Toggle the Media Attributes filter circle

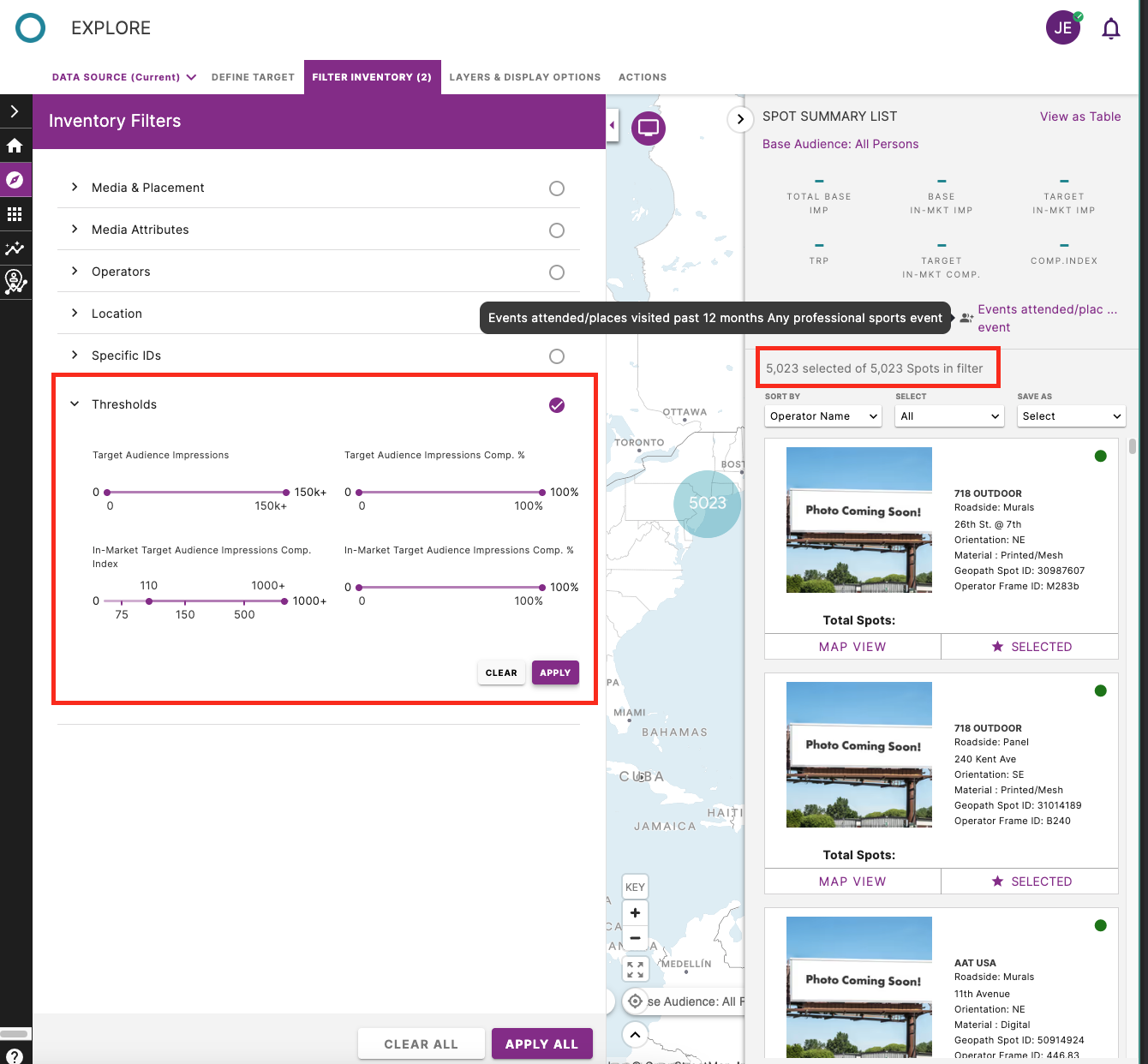pyautogui.click(x=557, y=230)
